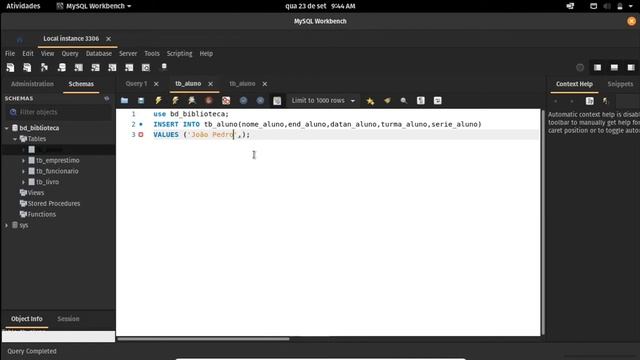Create a new SQL tab from main toolbar

10,67
